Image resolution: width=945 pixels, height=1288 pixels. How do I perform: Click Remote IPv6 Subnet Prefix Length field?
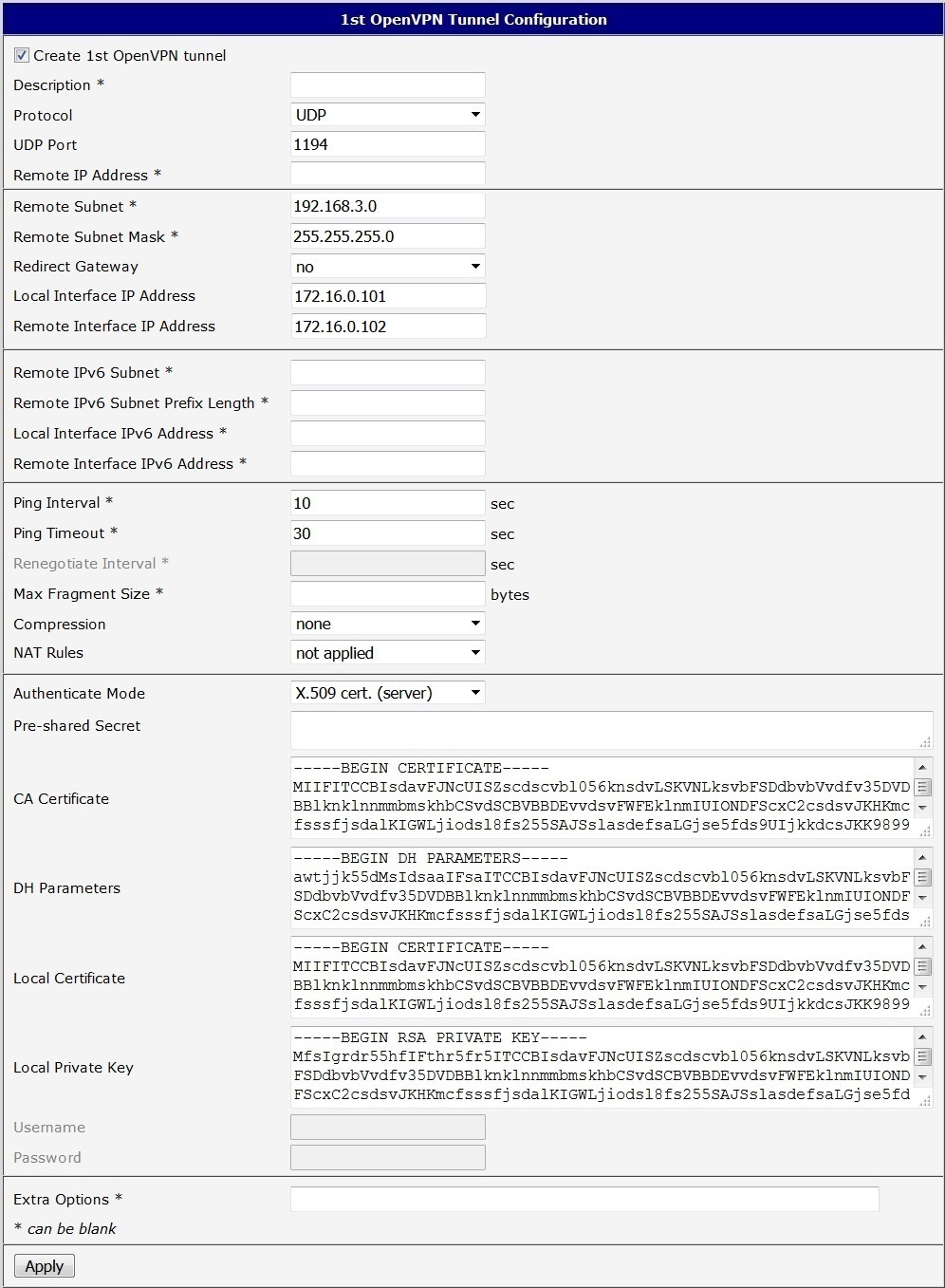click(x=387, y=402)
